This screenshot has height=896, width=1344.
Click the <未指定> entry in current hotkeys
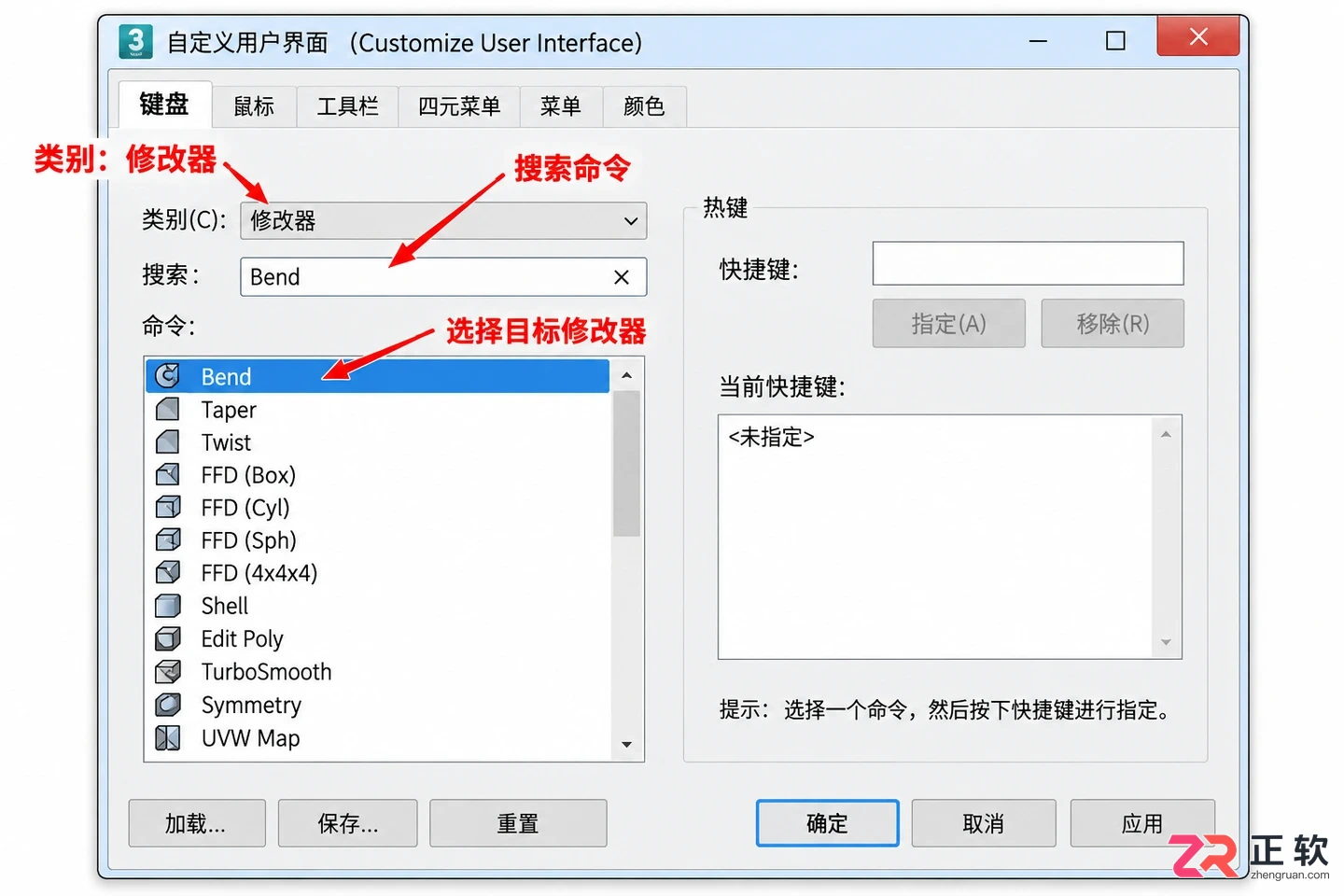tap(771, 437)
